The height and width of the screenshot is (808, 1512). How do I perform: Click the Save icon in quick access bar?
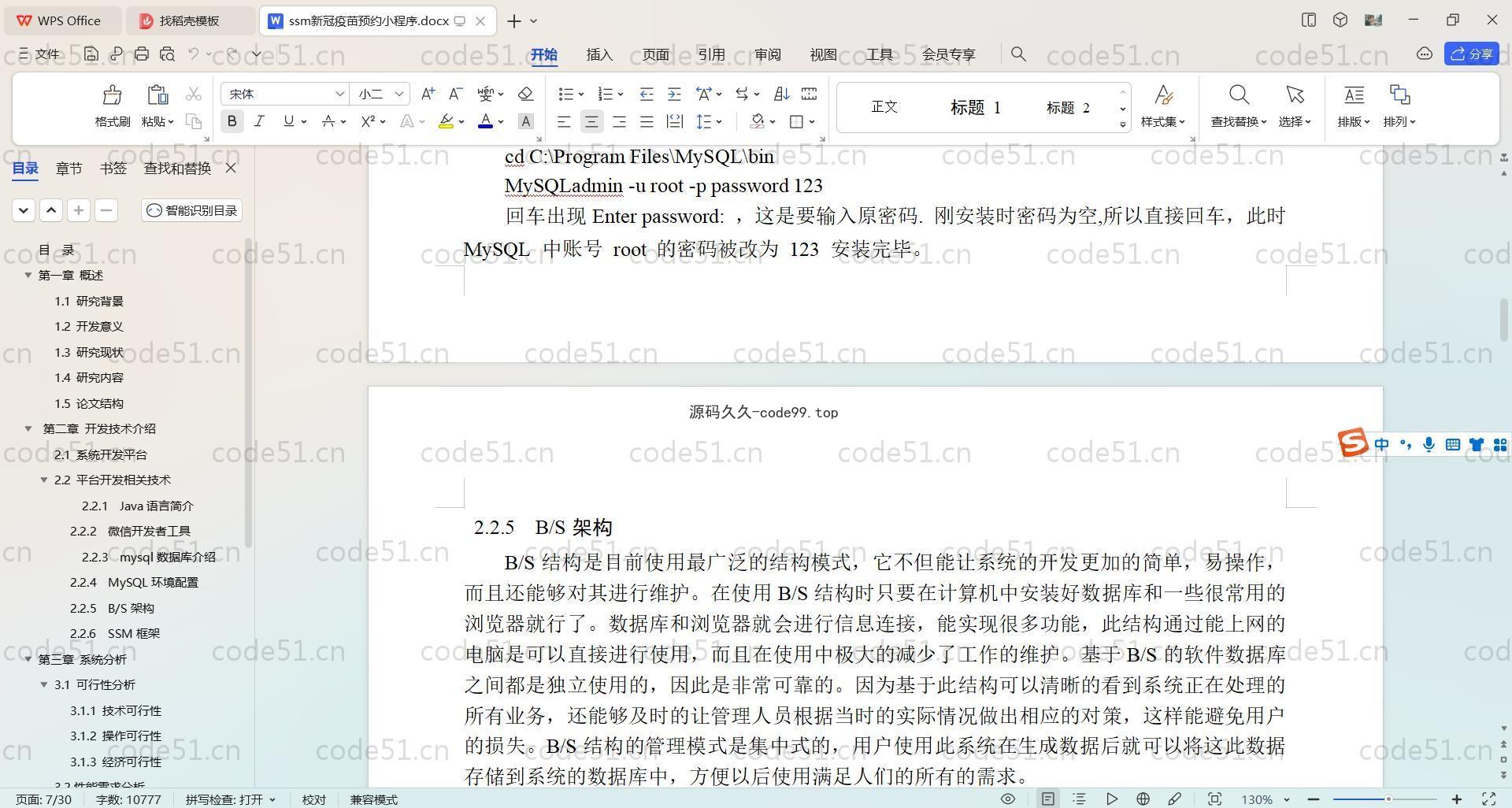[x=91, y=54]
